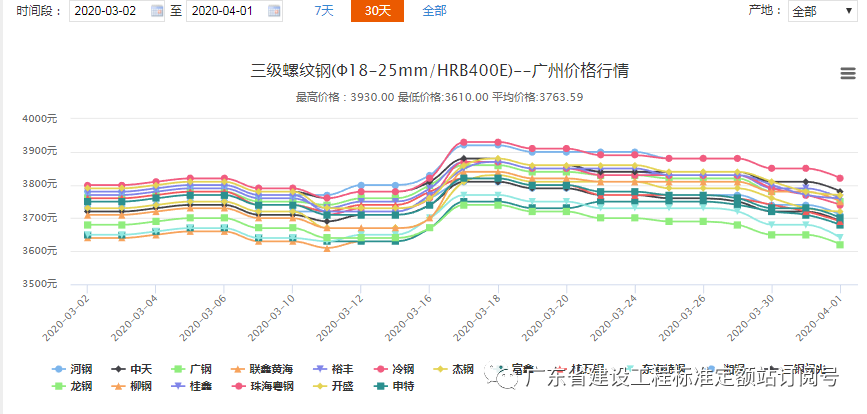The height and width of the screenshot is (414, 867).
Task: Open the end date calendar picker icon
Action: 274,11
